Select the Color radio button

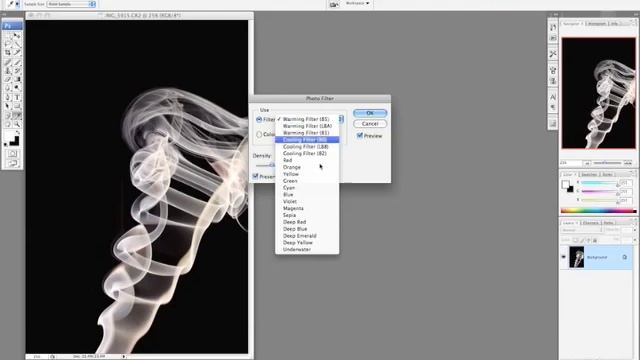point(259,134)
